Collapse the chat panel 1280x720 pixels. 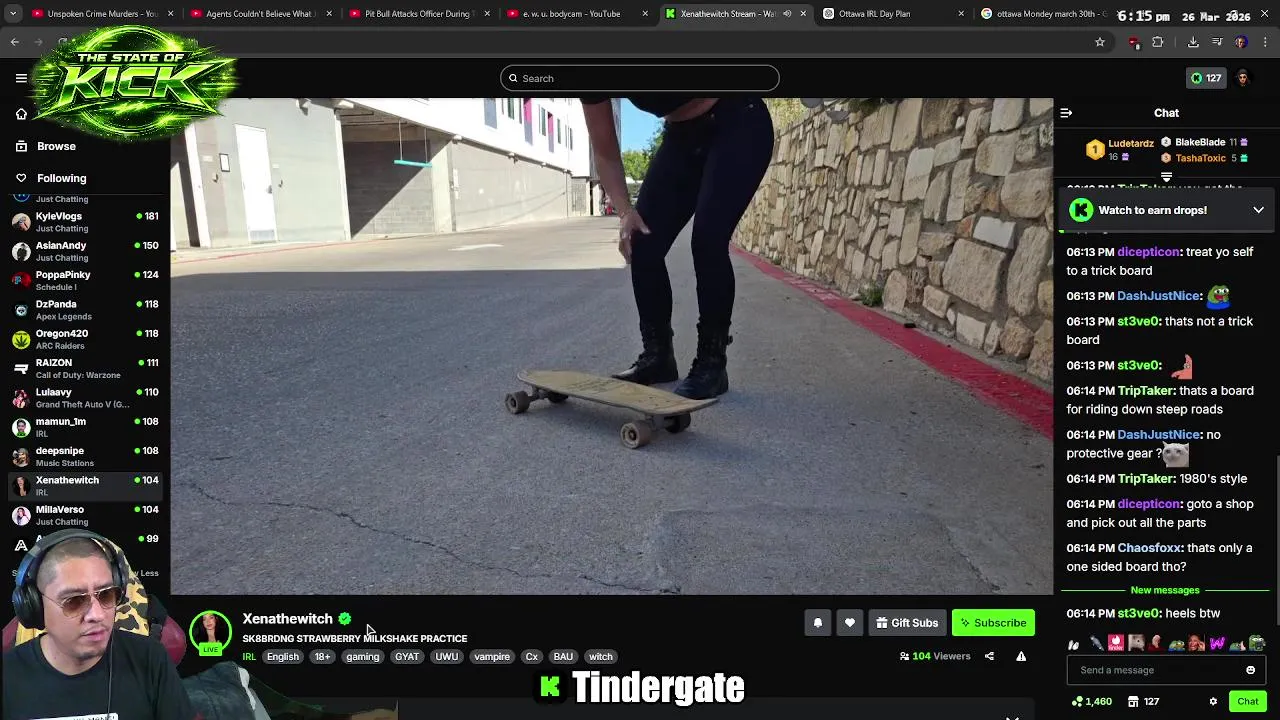pos(1066,113)
